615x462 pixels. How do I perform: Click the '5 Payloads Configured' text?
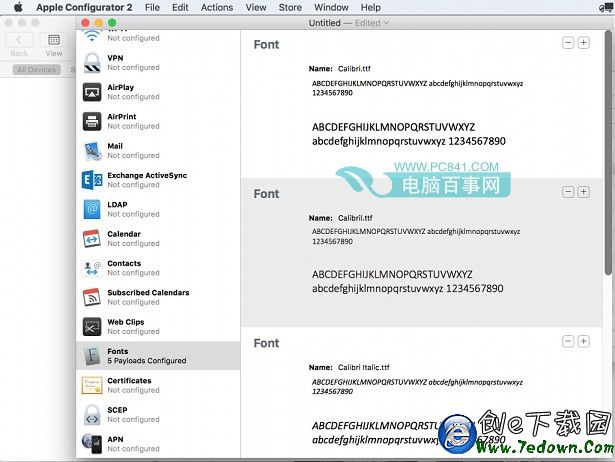point(147,360)
